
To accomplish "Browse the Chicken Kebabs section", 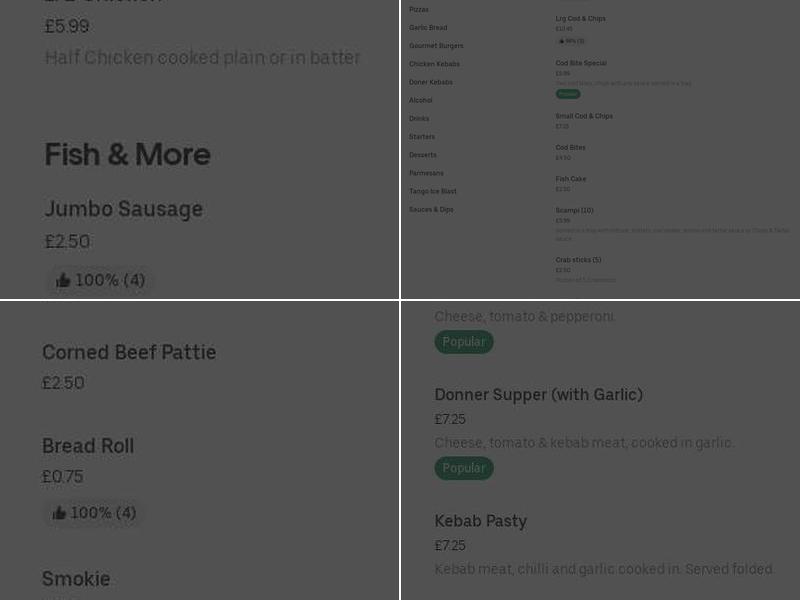I will tap(434, 63).
